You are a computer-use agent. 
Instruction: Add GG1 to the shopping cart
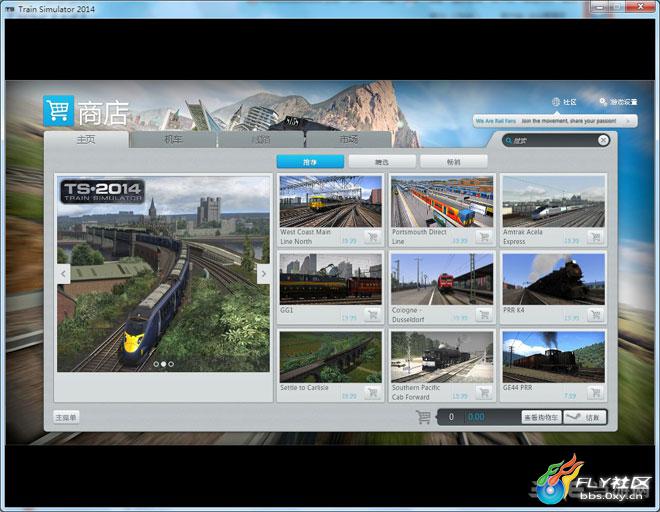click(373, 315)
